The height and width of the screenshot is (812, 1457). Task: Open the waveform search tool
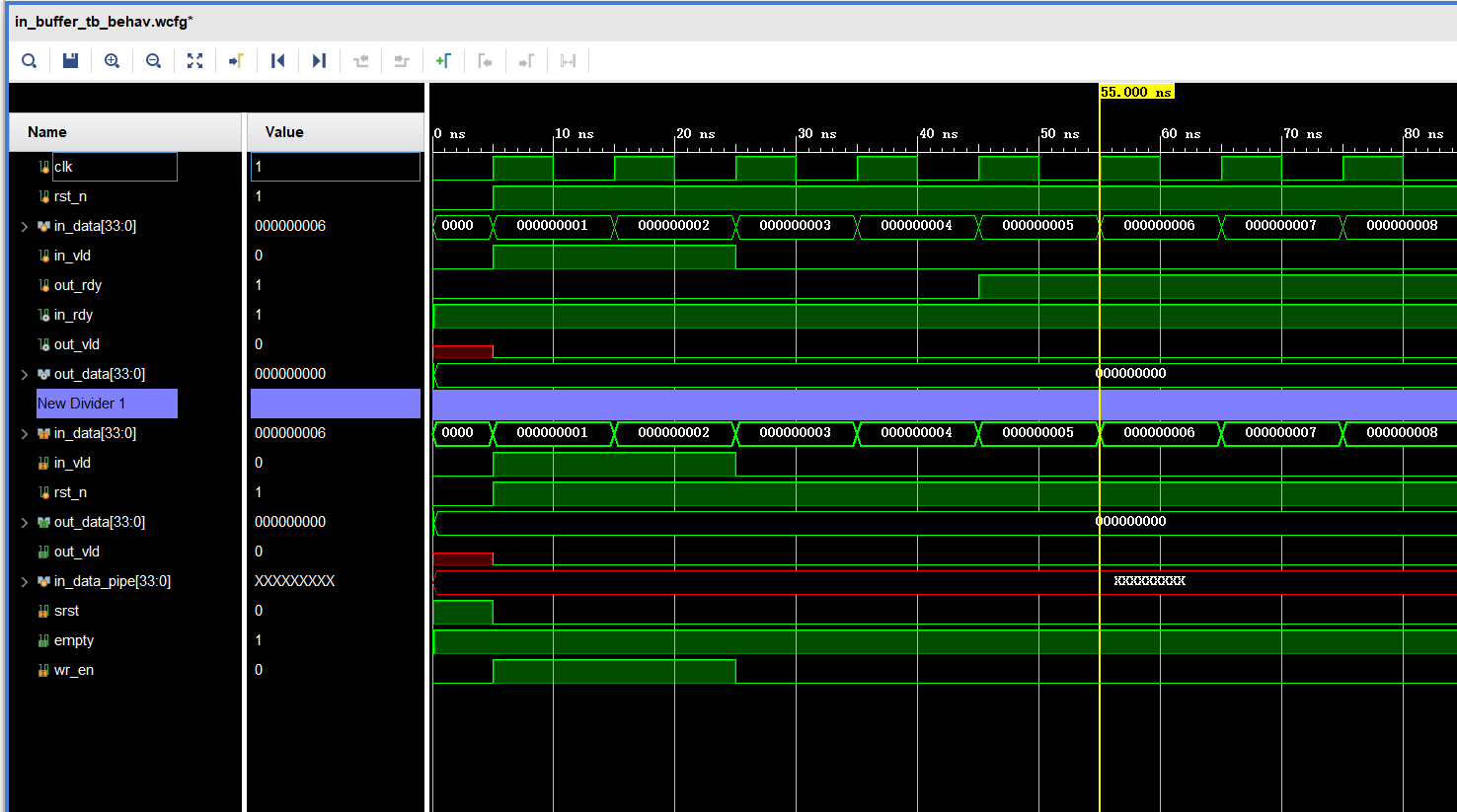tap(30, 61)
